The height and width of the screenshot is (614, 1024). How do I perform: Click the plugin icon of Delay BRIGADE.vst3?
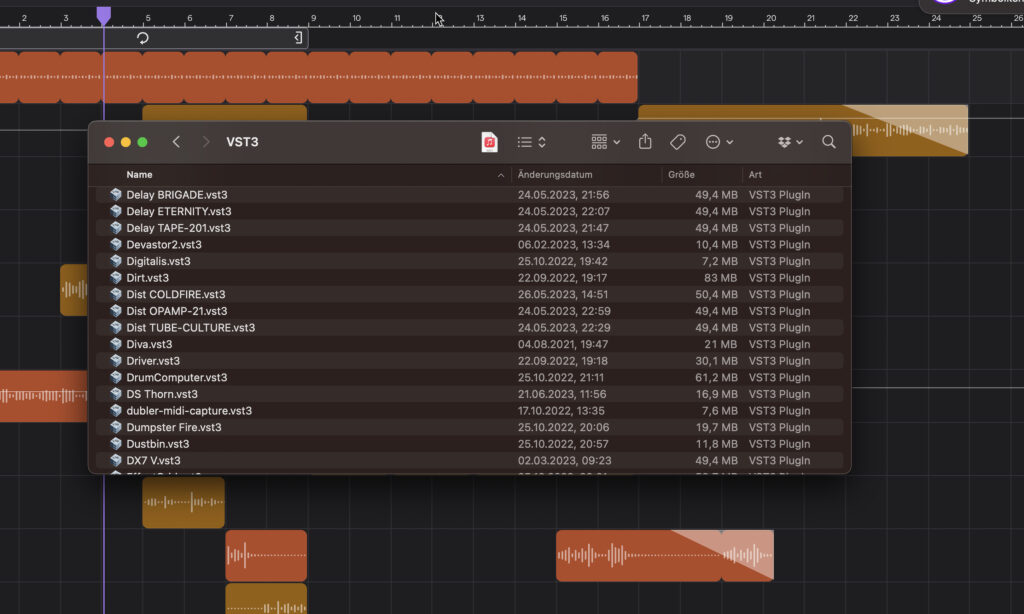(116, 195)
